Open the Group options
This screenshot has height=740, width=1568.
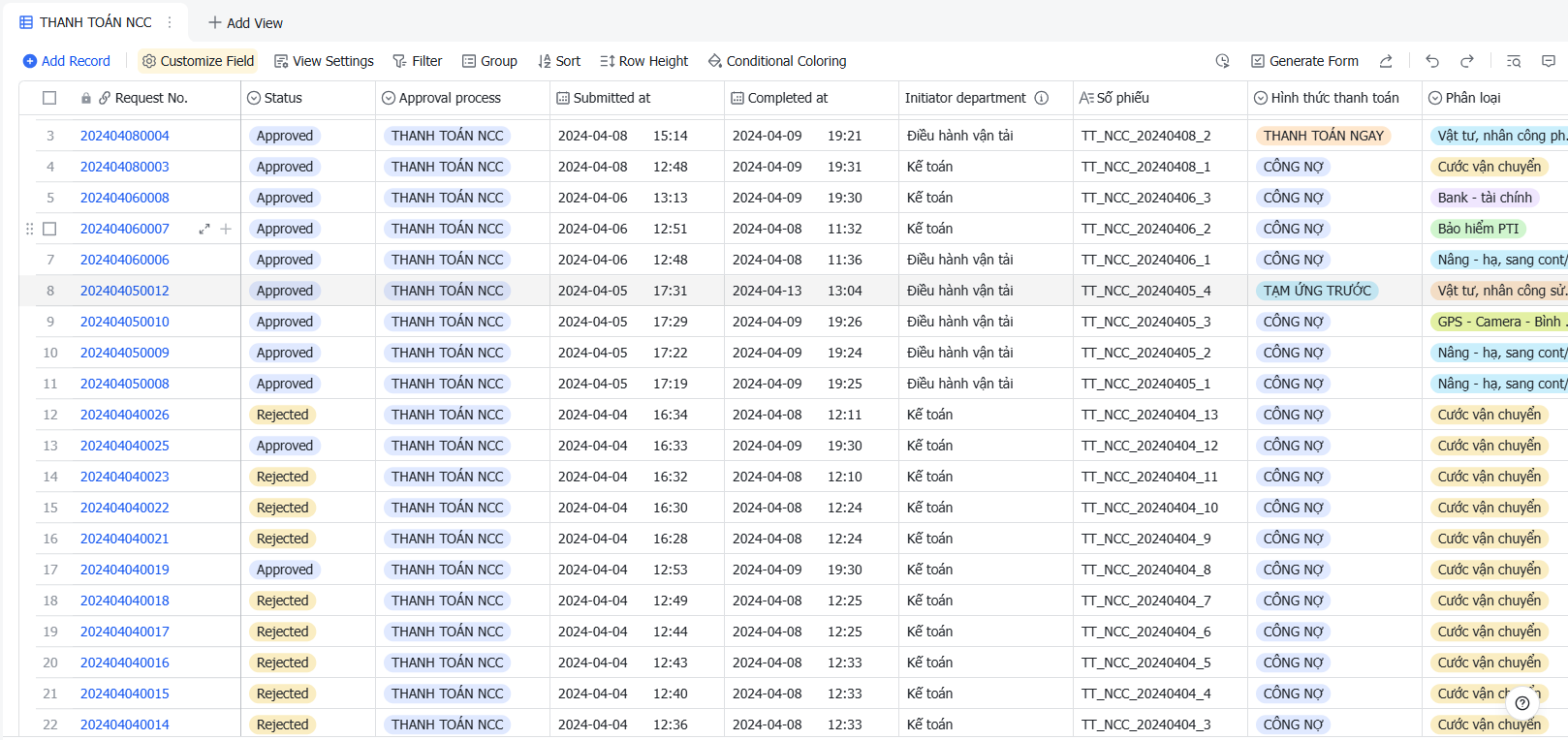489,61
